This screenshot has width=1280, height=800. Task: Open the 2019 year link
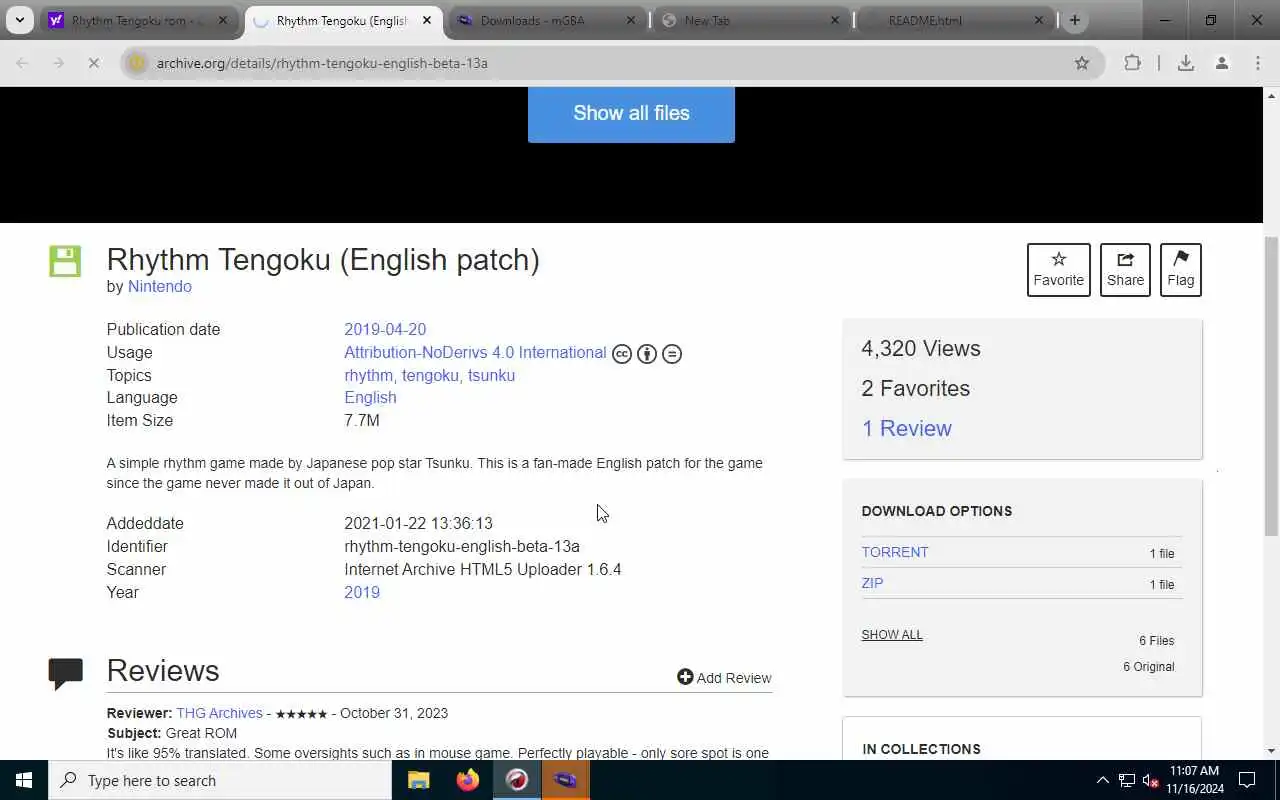click(362, 592)
